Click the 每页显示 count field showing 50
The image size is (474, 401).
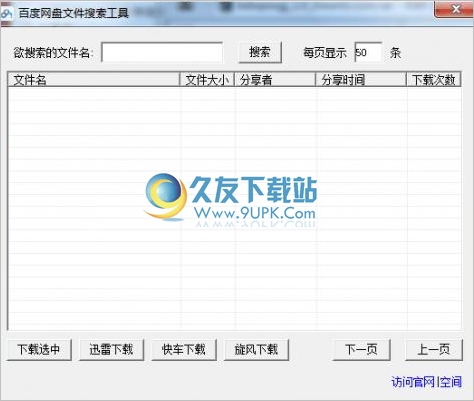tap(368, 52)
